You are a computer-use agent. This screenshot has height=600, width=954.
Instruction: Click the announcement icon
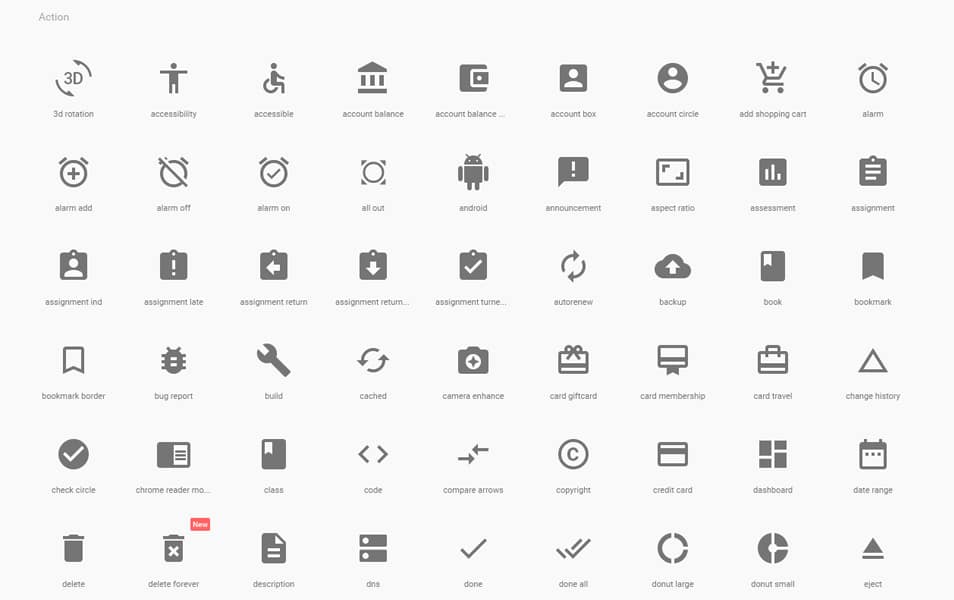tap(572, 171)
